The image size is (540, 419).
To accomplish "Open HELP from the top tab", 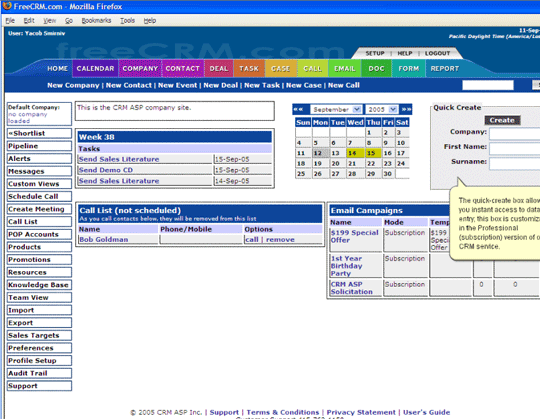I will pyautogui.click(x=405, y=53).
